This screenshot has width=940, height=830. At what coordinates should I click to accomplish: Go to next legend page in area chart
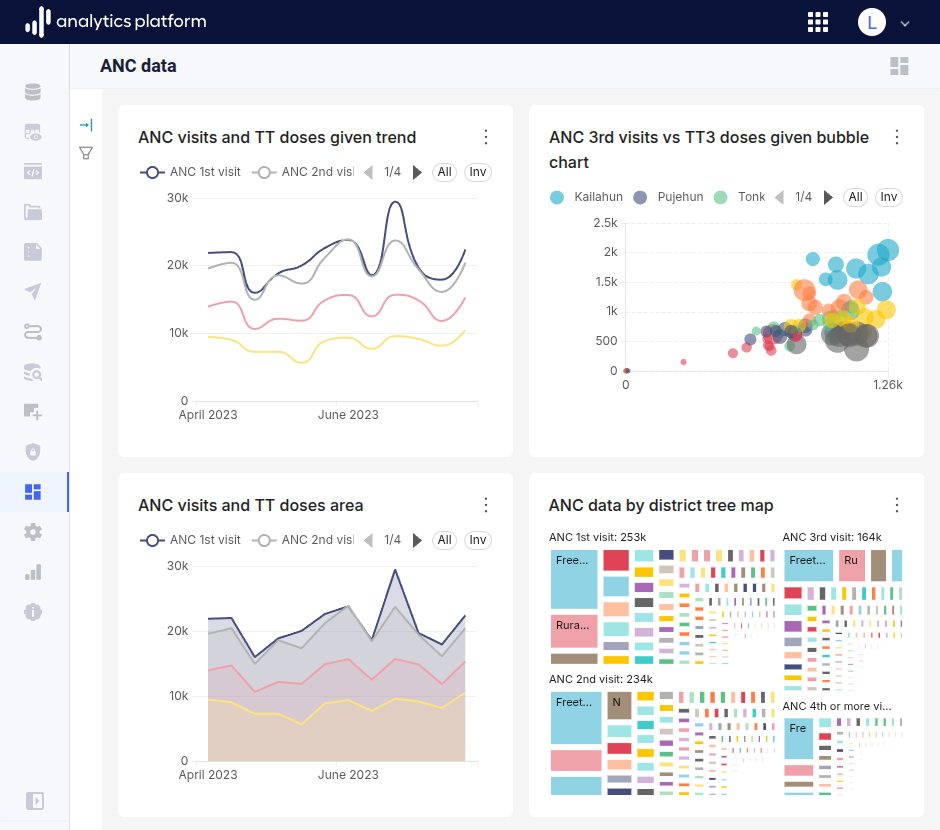pyautogui.click(x=417, y=541)
